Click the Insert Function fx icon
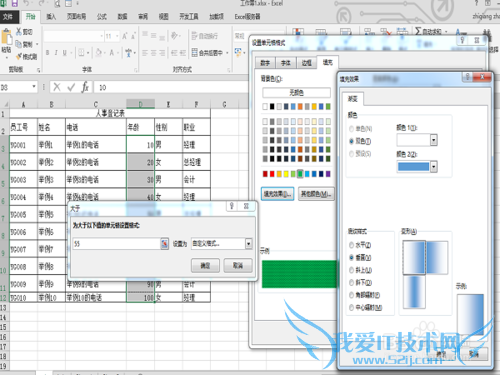The width and height of the screenshot is (500, 375). (85, 87)
